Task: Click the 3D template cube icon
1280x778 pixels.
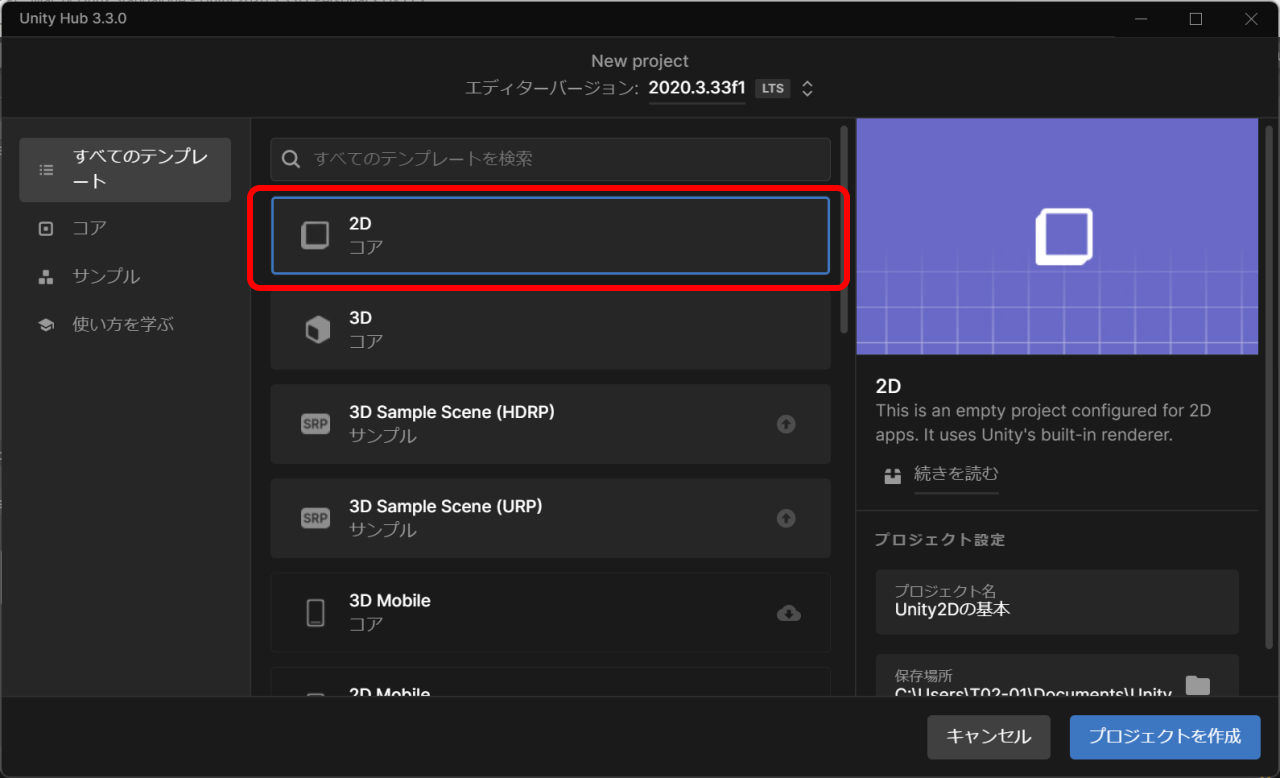Action: point(317,330)
